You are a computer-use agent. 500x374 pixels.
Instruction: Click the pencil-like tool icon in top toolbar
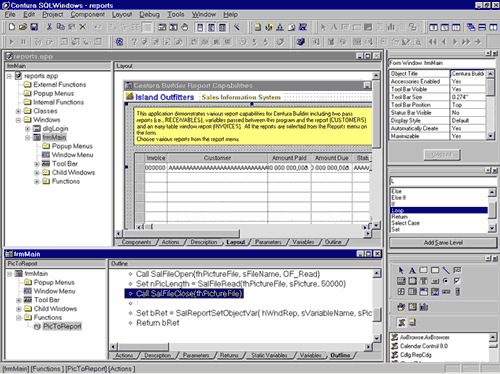tap(237, 27)
